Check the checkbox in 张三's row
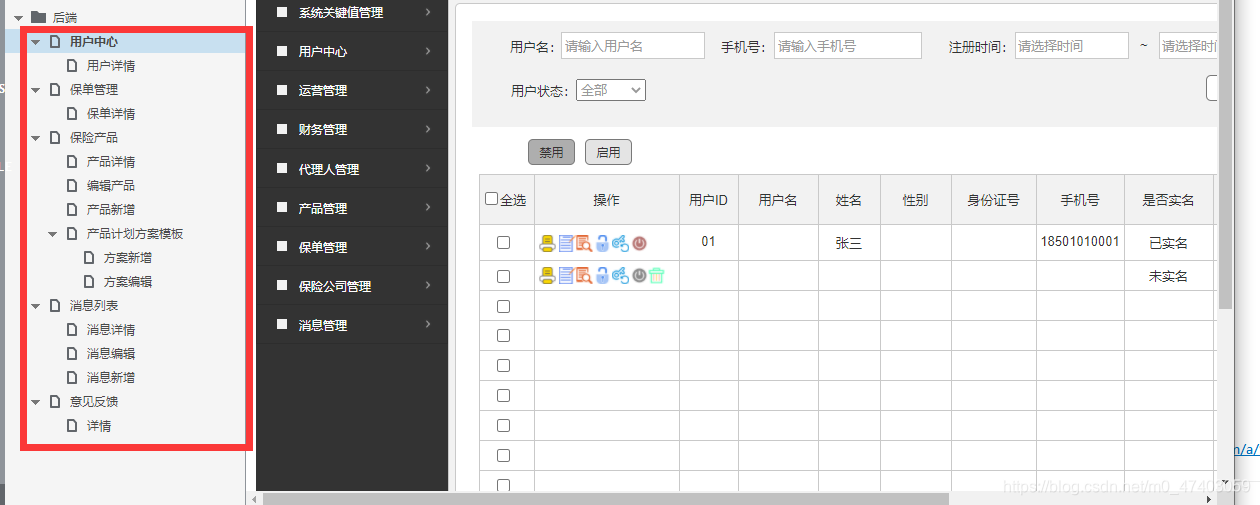1260x505 pixels. pos(504,242)
